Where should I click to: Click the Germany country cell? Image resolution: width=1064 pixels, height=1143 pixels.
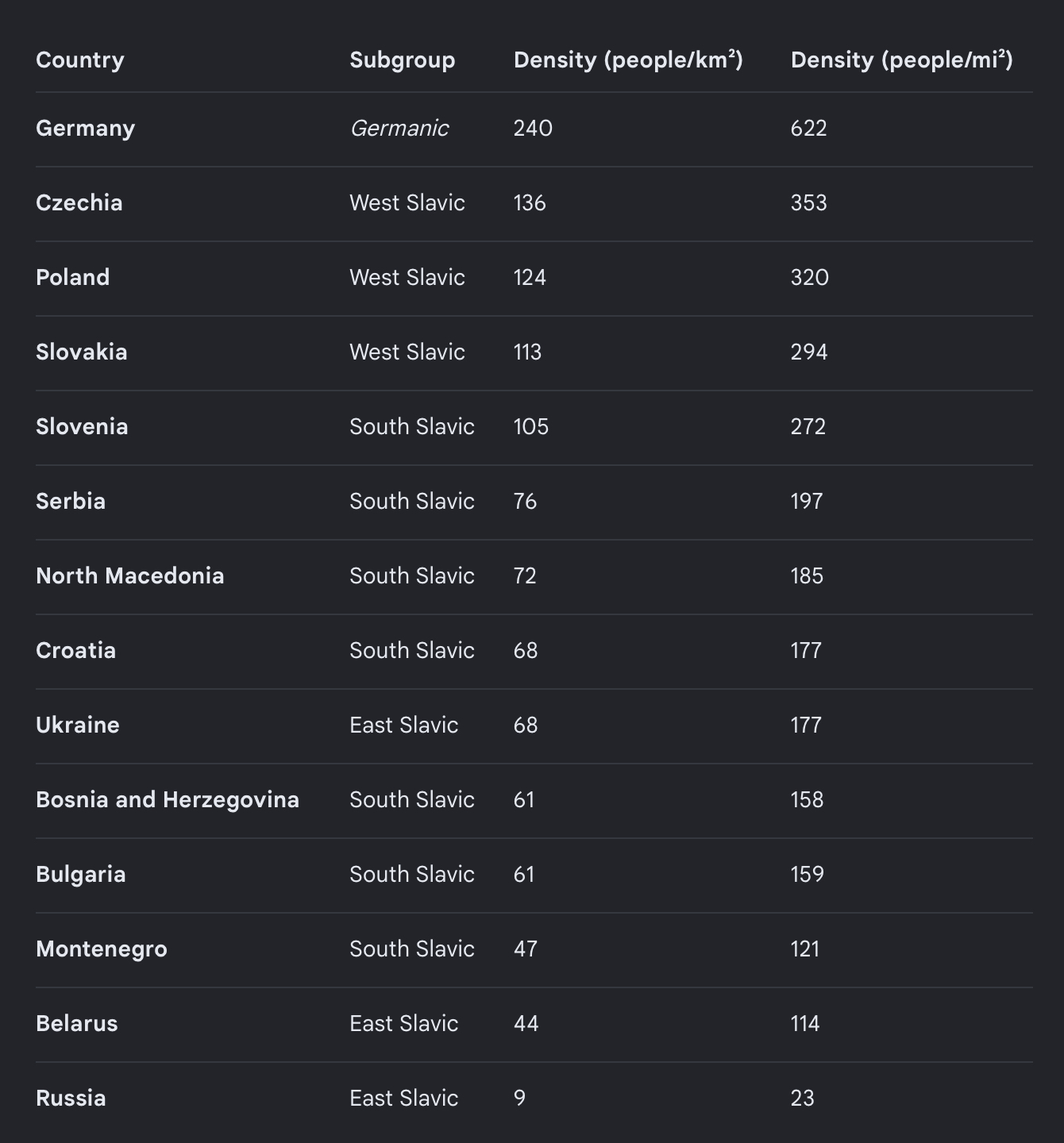[x=86, y=129]
